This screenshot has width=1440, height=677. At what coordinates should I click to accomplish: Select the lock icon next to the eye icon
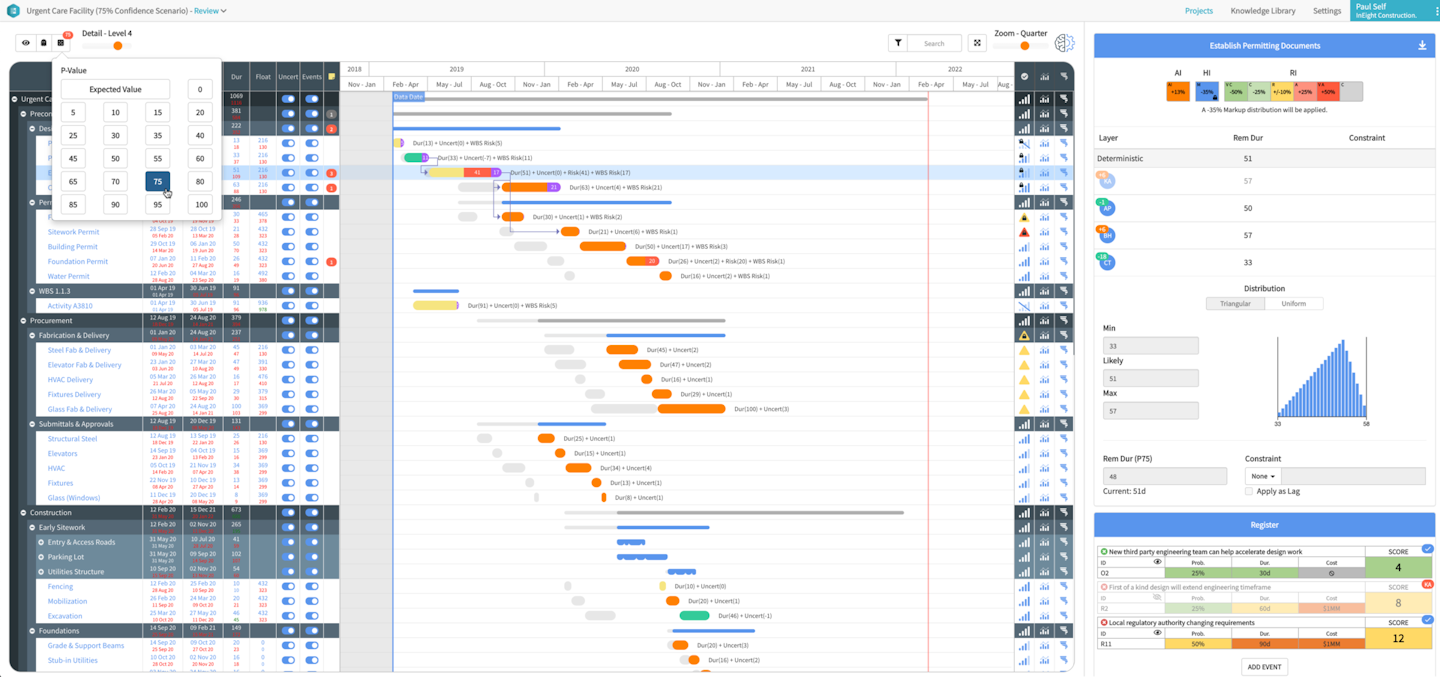point(41,42)
